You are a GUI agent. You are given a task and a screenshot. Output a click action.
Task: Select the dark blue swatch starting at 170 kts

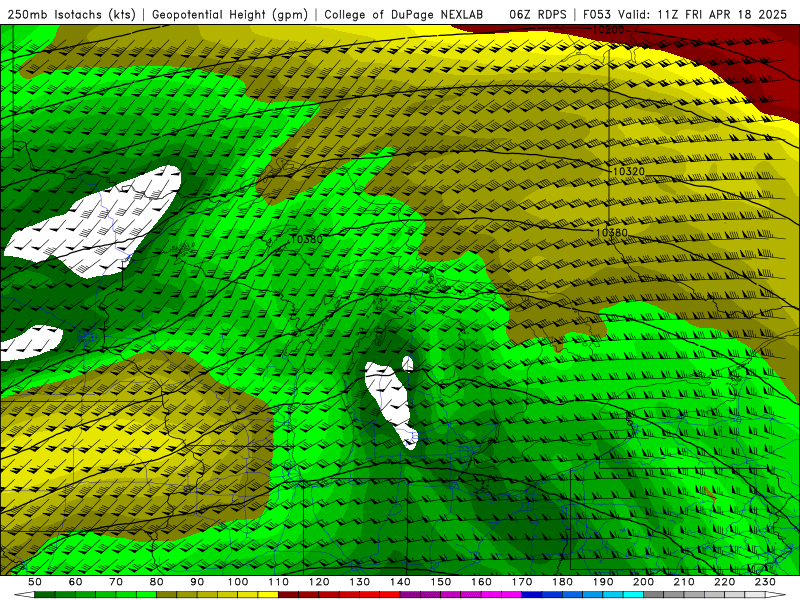(532, 594)
